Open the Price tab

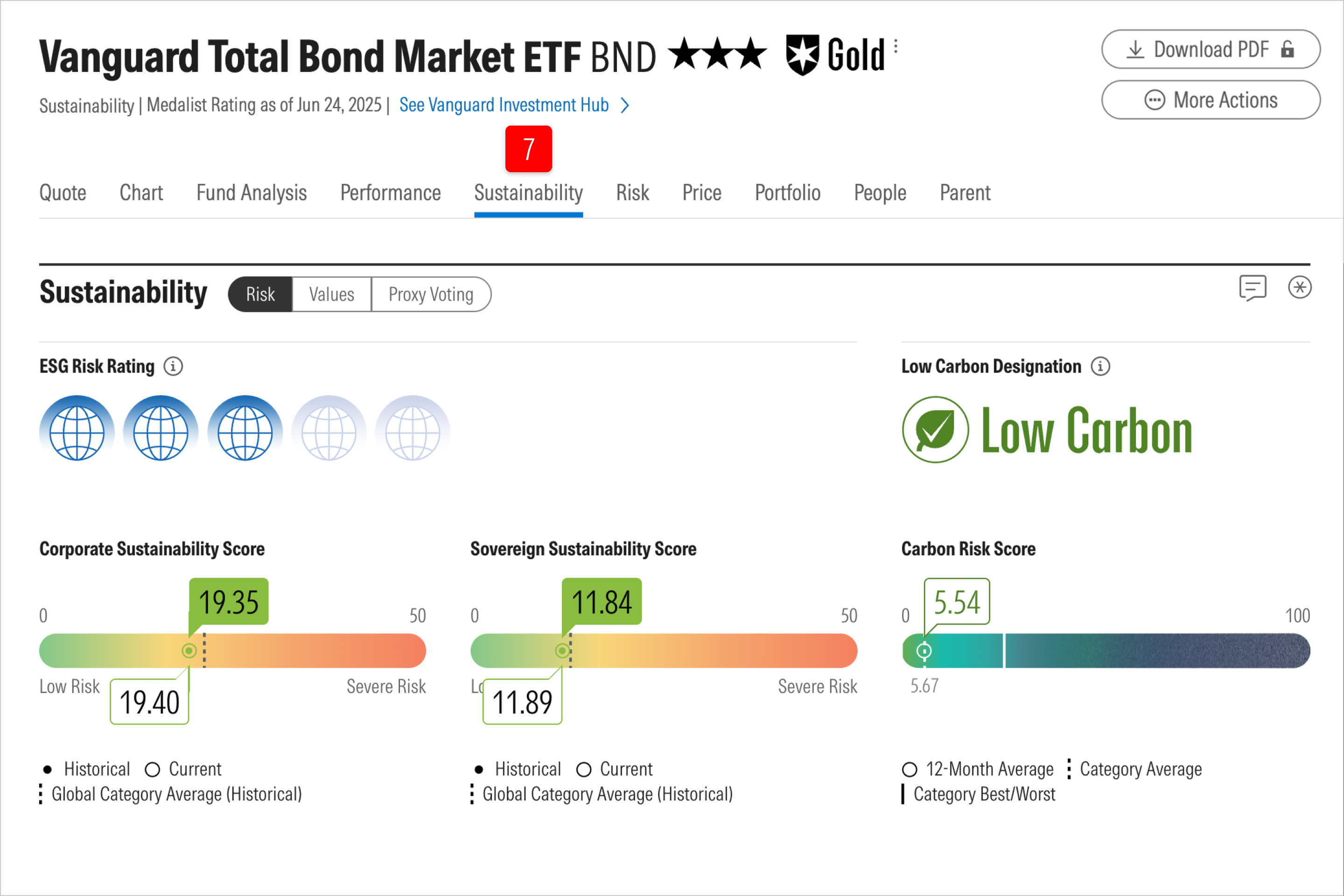702,193
